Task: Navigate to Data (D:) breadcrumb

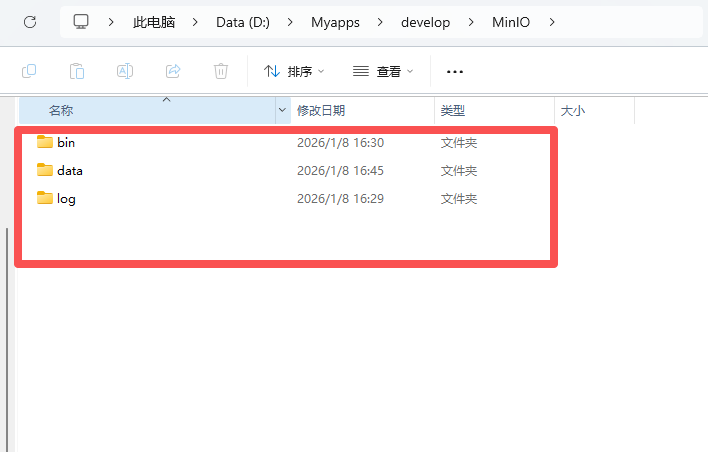Action: [x=243, y=22]
